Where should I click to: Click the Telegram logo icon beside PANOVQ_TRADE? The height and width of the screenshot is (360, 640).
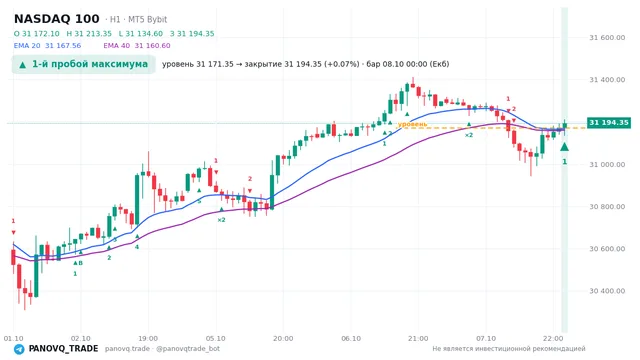point(19,349)
